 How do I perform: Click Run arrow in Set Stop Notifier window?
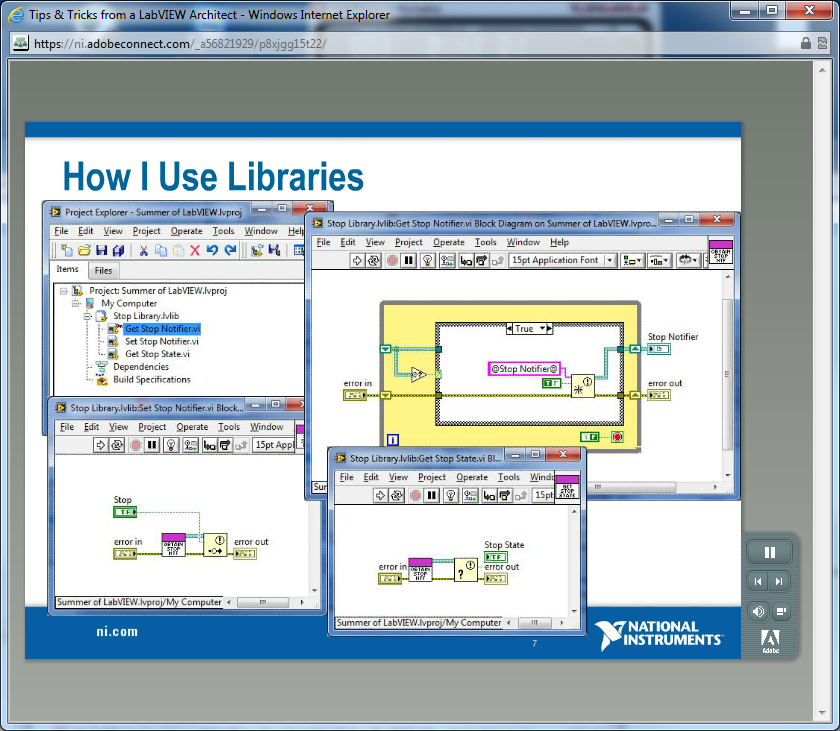point(100,445)
